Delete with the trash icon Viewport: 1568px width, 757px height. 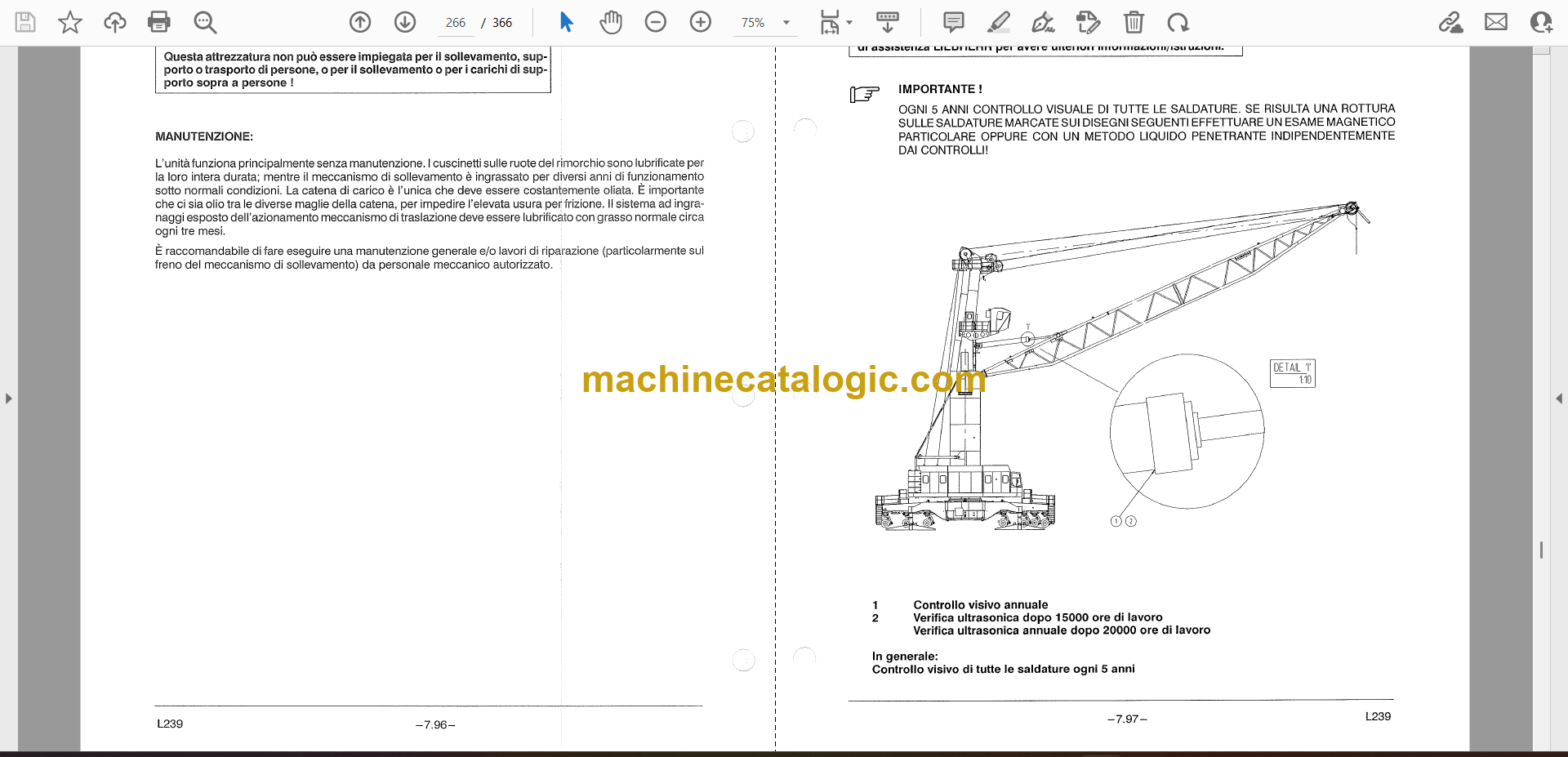1134,22
